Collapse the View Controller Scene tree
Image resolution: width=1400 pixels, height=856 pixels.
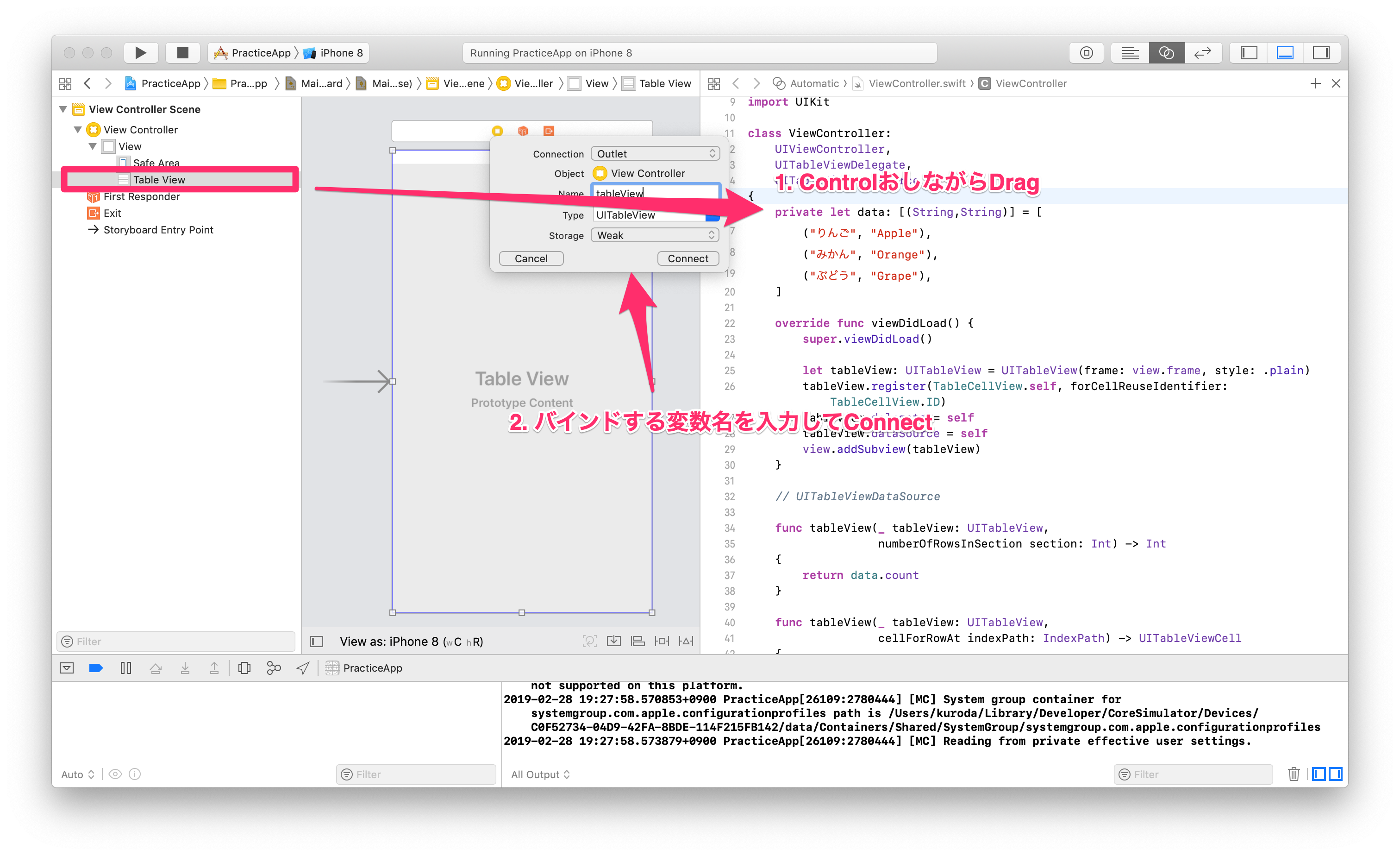tap(63, 109)
